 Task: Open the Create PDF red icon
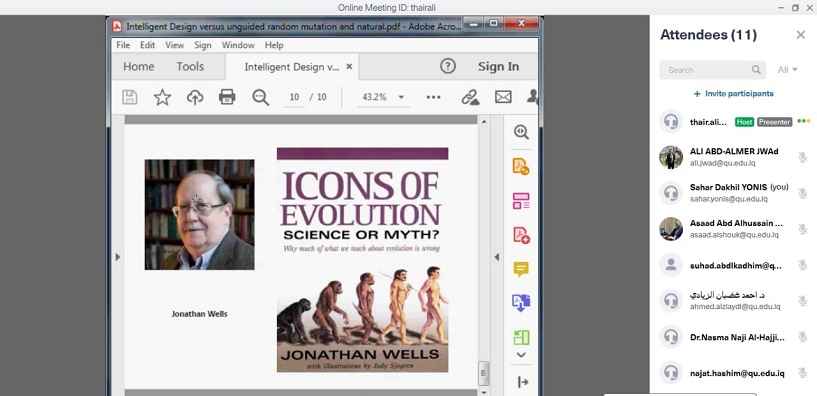[x=521, y=235]
